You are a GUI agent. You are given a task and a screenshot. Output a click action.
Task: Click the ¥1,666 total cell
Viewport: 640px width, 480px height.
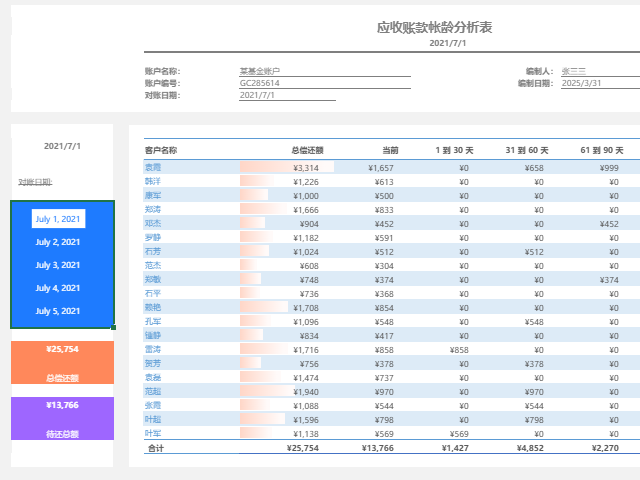point(306,210)
